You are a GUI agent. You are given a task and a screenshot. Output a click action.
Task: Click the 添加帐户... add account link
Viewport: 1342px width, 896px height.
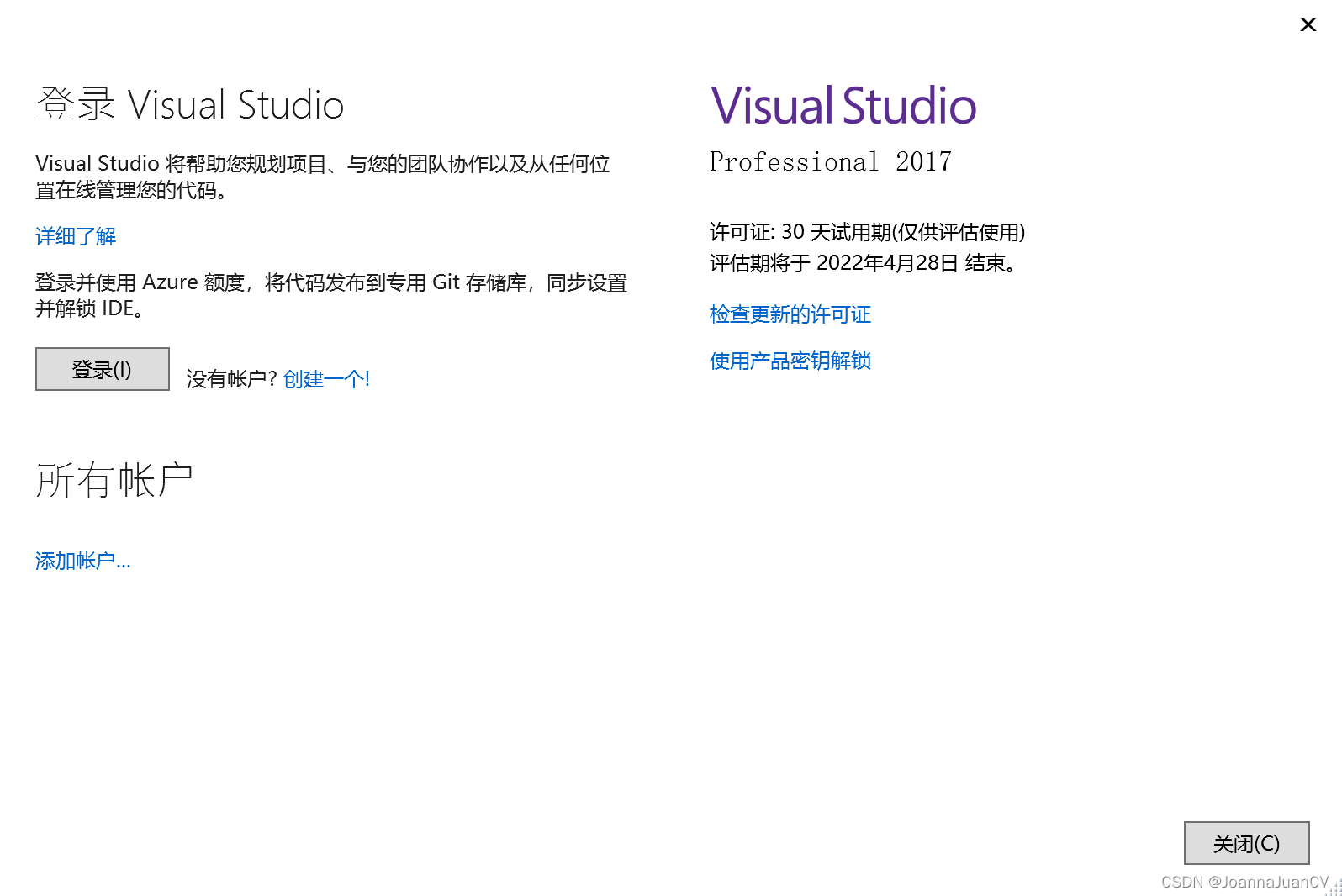[x=83, y=561]
